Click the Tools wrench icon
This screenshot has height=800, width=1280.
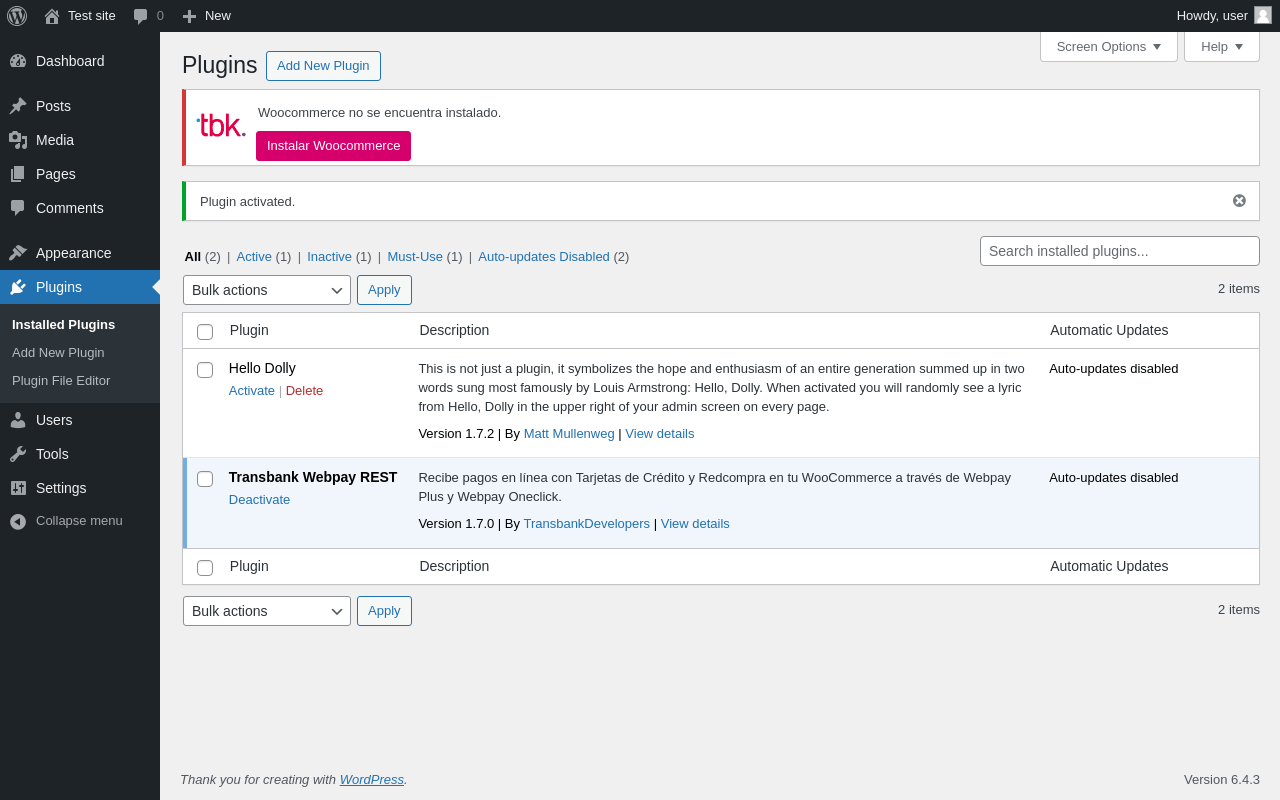[x=18, y=454]
